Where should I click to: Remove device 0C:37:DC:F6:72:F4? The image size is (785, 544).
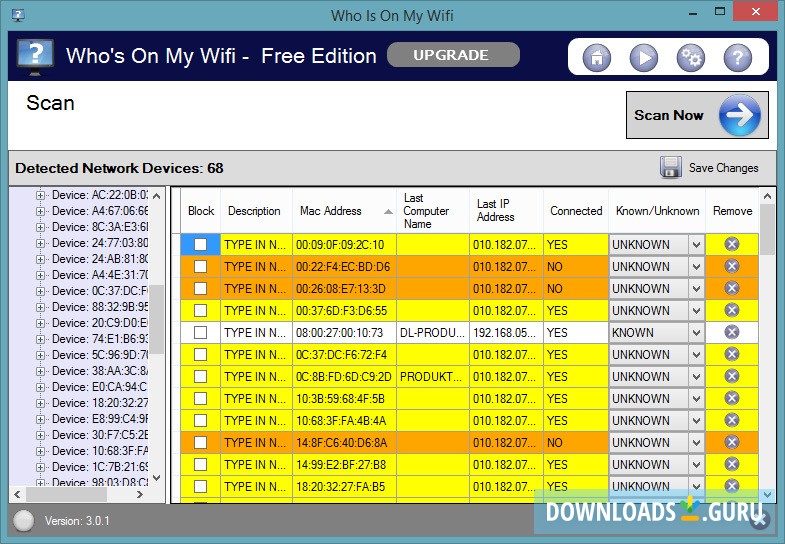click(x=732, y=354)
